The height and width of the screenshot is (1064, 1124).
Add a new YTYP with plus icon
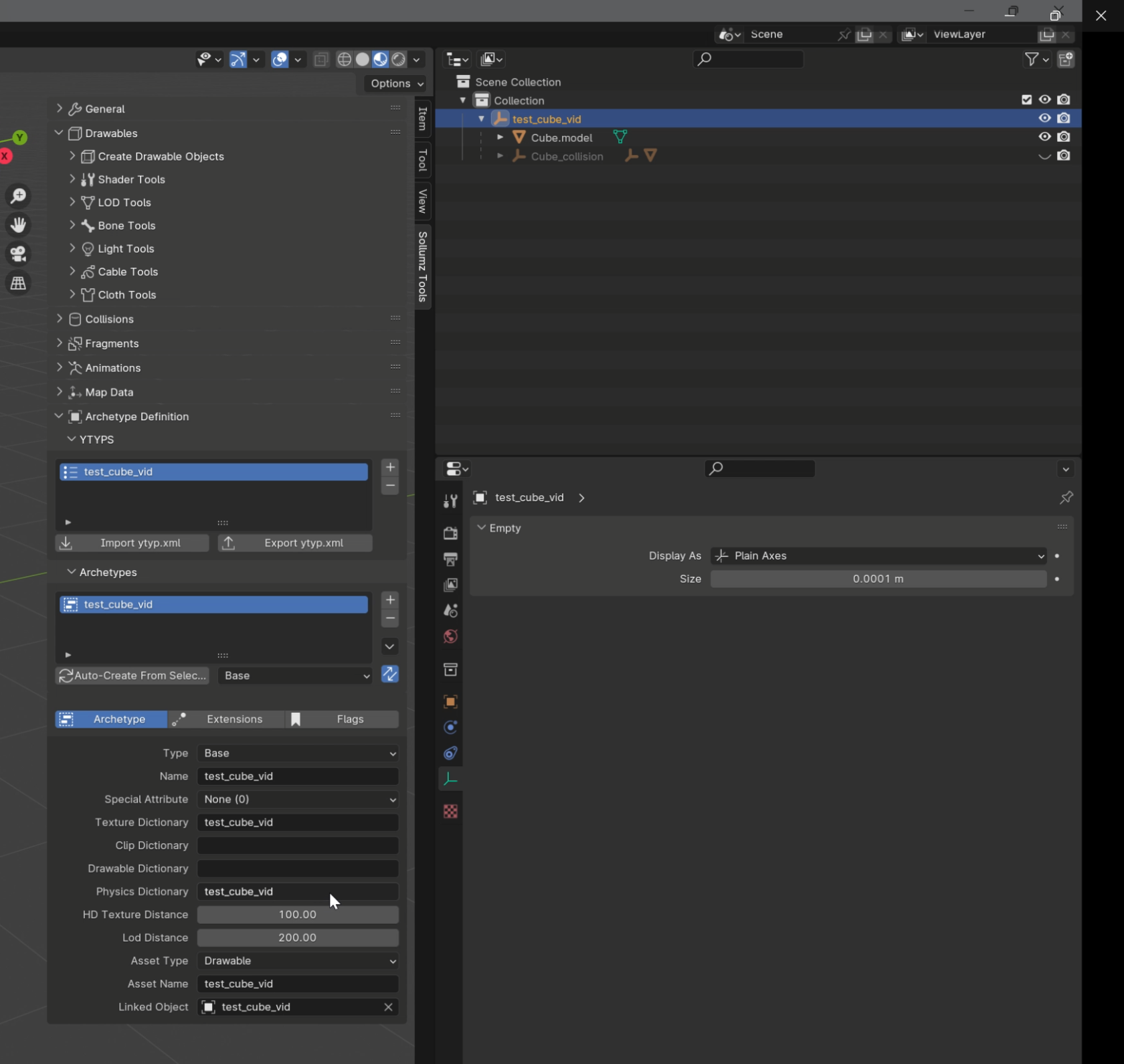(390, 467)
